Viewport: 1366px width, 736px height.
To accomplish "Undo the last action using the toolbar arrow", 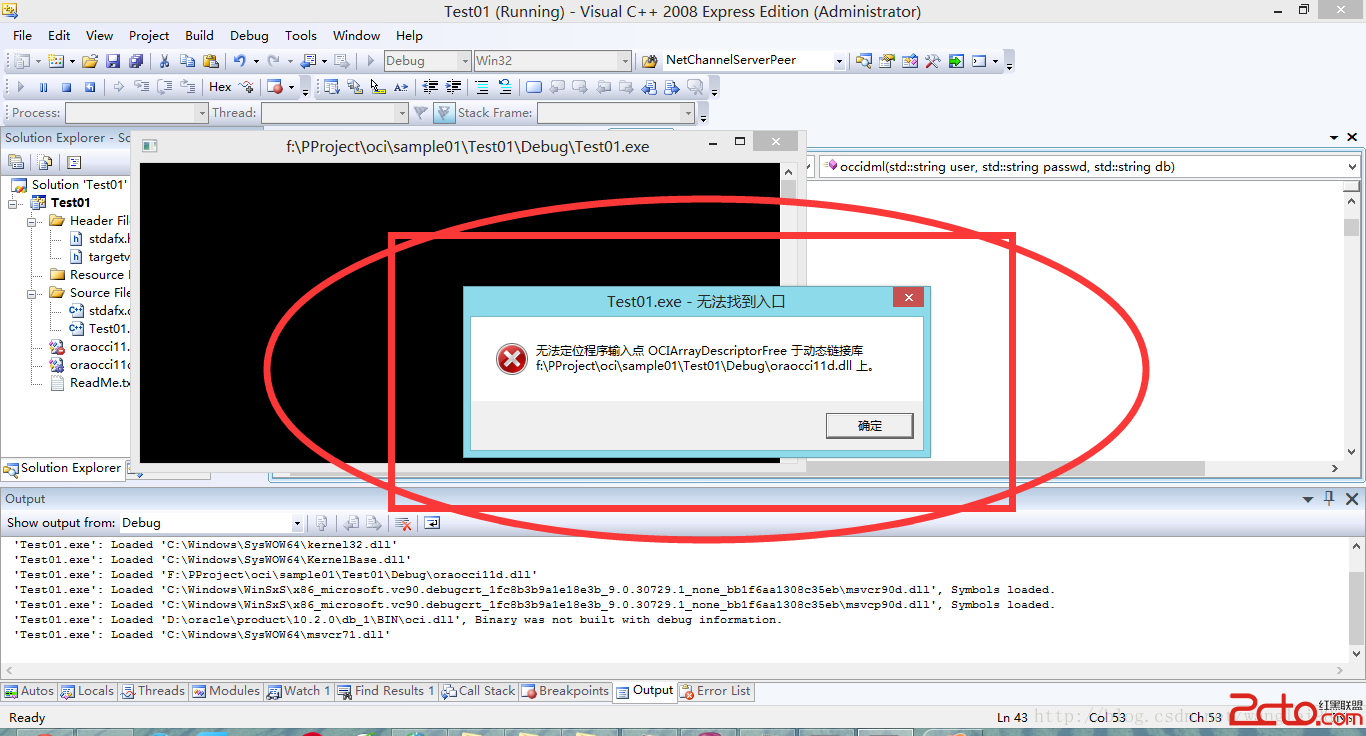I will (x=240, y=61).
